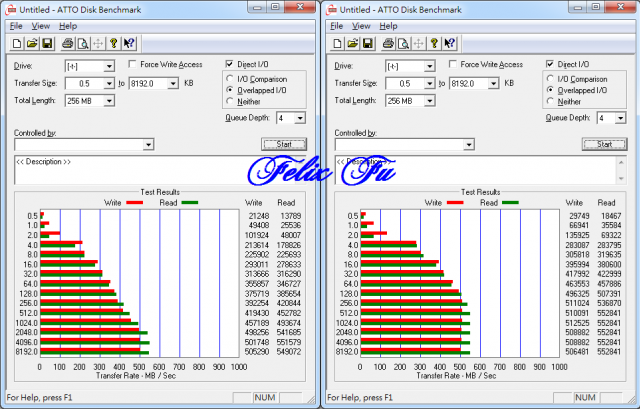Click red Write legend swatch in left window
Screen dimensions: 640x409
(135, 202)
